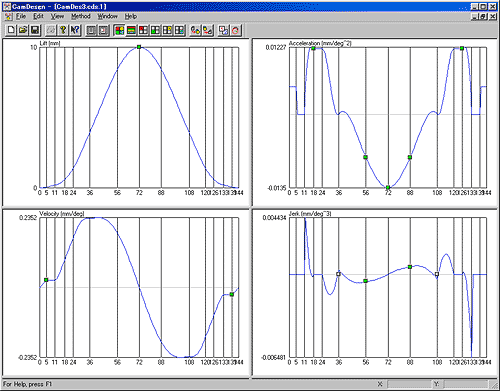Select minimum green point at 72 on Acceleration graph
Screen dimensions: 500x391
pos(388,188)
